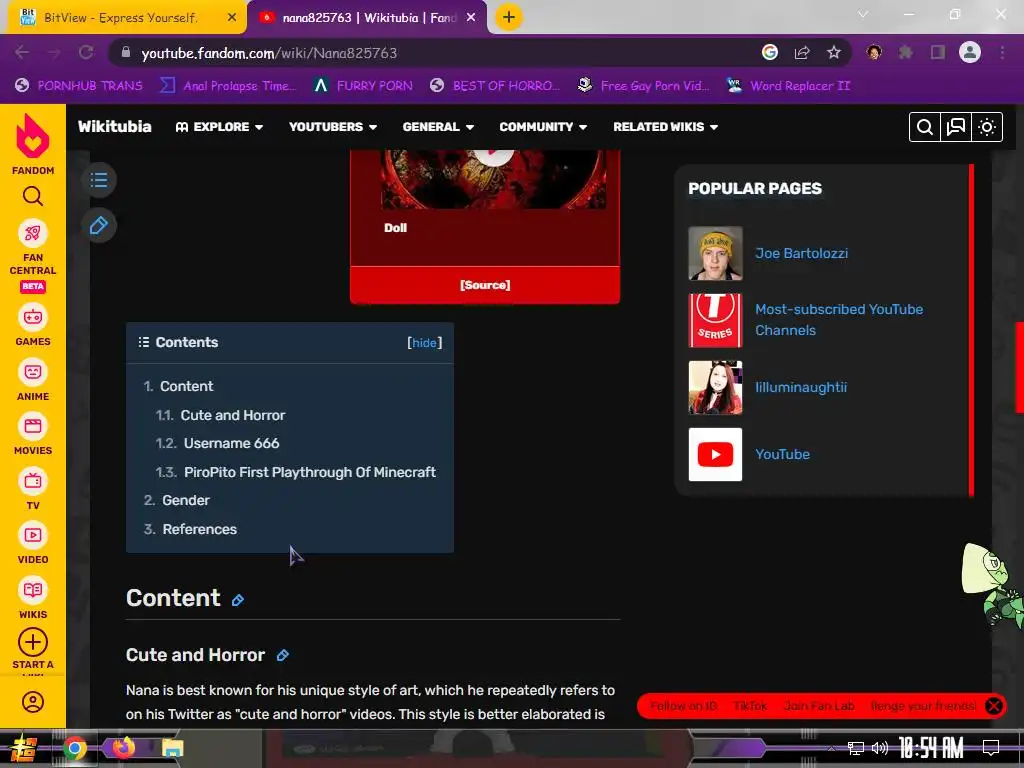Viewport: 1024px width, 768px height.
Task: Open iilluminaughtii popular page link
Action: click(801, 387)
